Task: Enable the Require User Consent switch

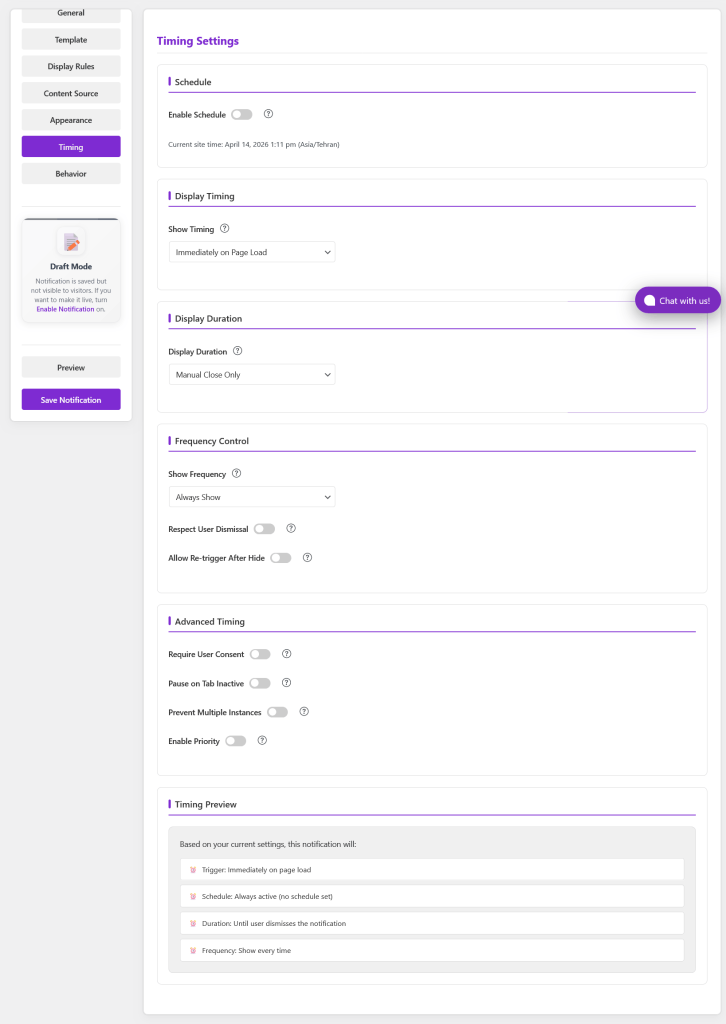Action: click(x=260, y=654)
